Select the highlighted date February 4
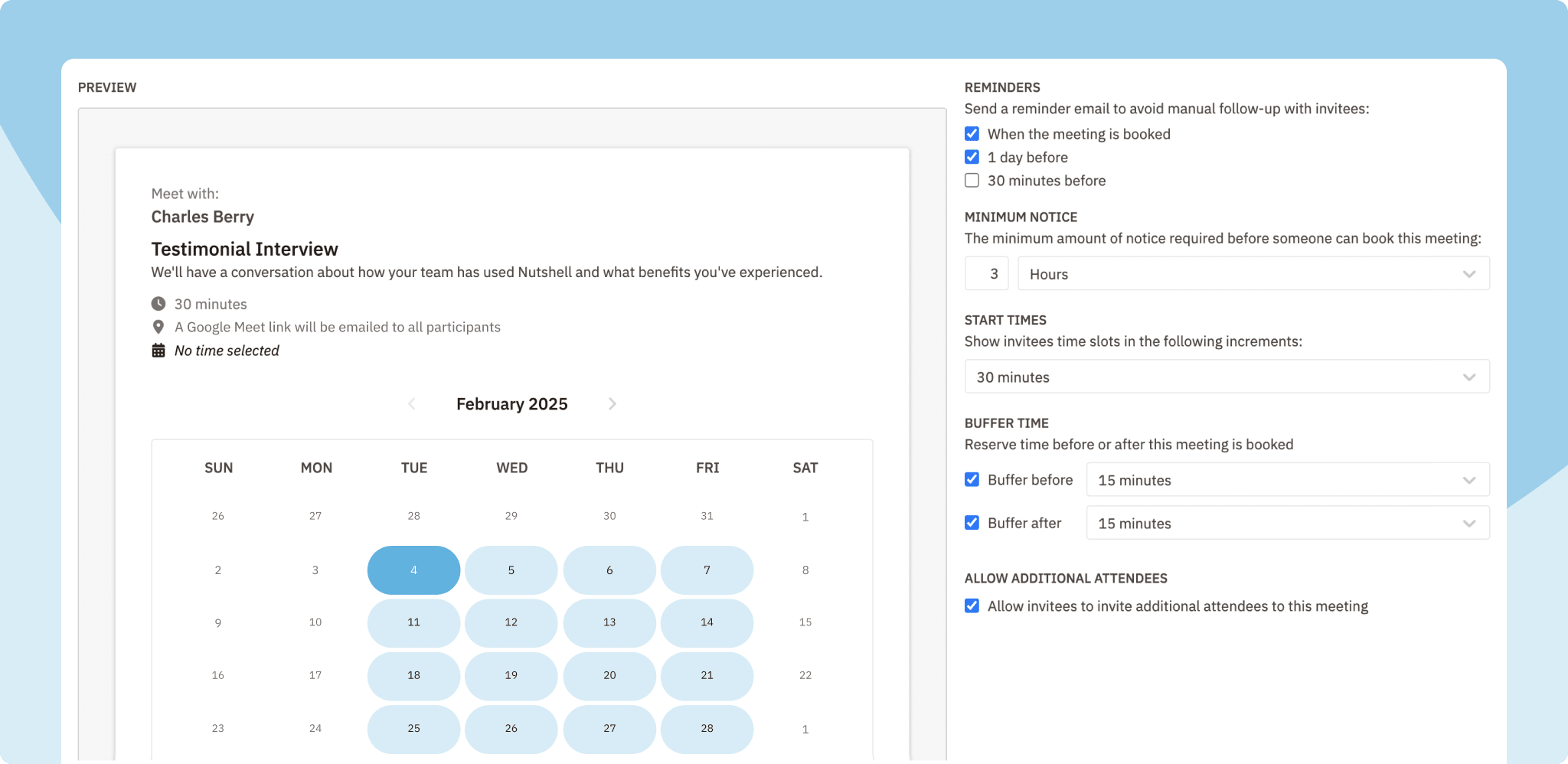 point(413,570)
